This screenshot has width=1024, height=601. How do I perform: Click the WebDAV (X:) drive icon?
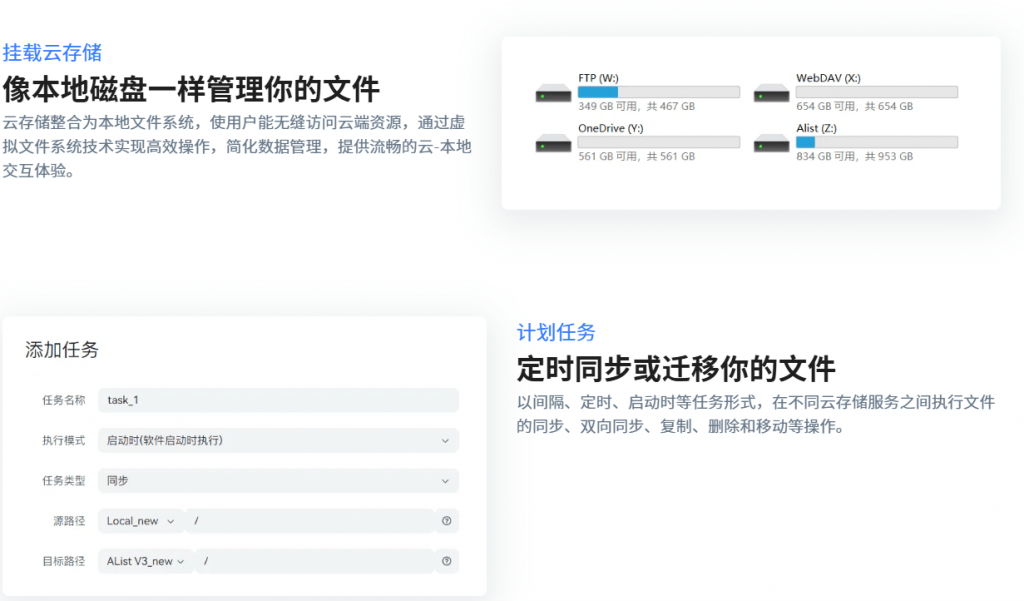(x=772, y=93)
